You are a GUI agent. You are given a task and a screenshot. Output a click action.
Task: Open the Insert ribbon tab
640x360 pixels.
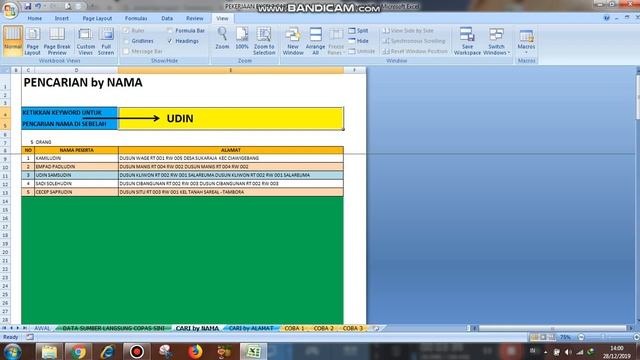pyautogui.click(x=62, y=18)
